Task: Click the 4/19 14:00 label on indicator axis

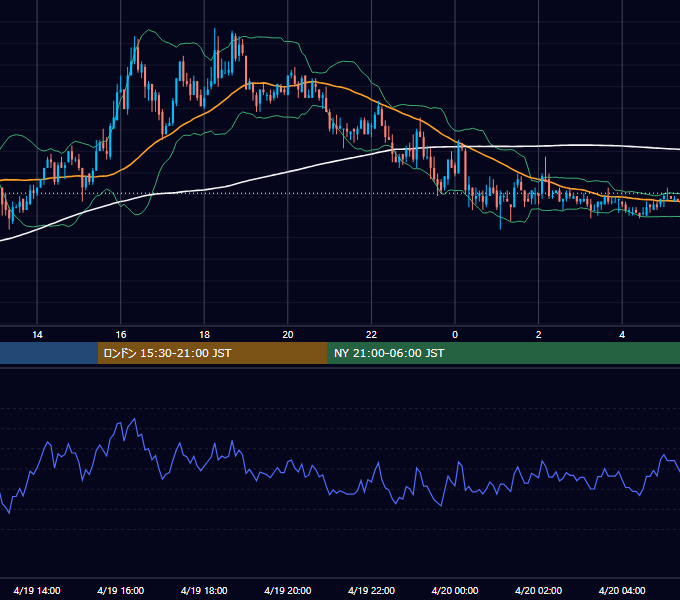Action: click(x=37, y=590)
